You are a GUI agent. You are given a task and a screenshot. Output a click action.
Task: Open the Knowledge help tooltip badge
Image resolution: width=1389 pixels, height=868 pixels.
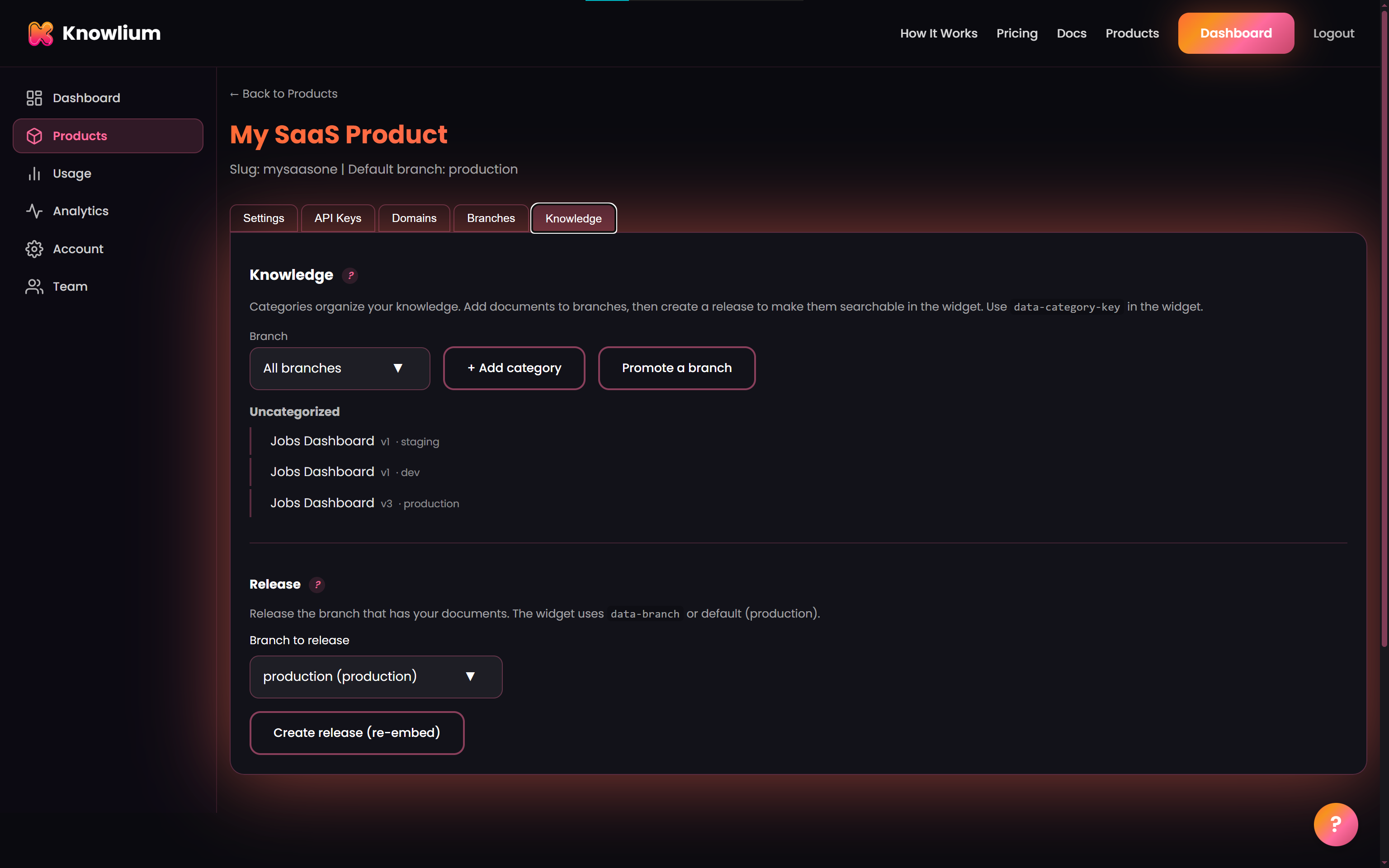click(350, 275)
